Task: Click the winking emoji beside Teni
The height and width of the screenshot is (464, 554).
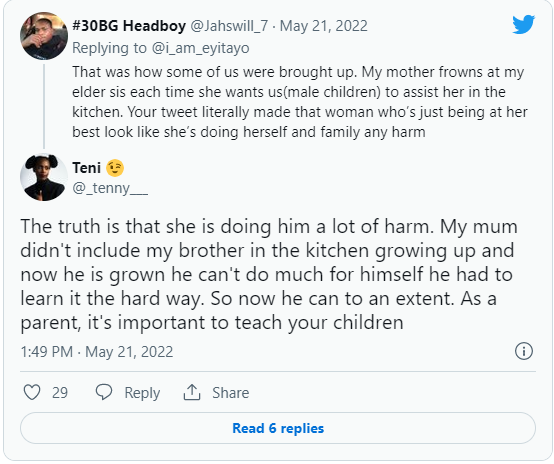Action: 115,168
